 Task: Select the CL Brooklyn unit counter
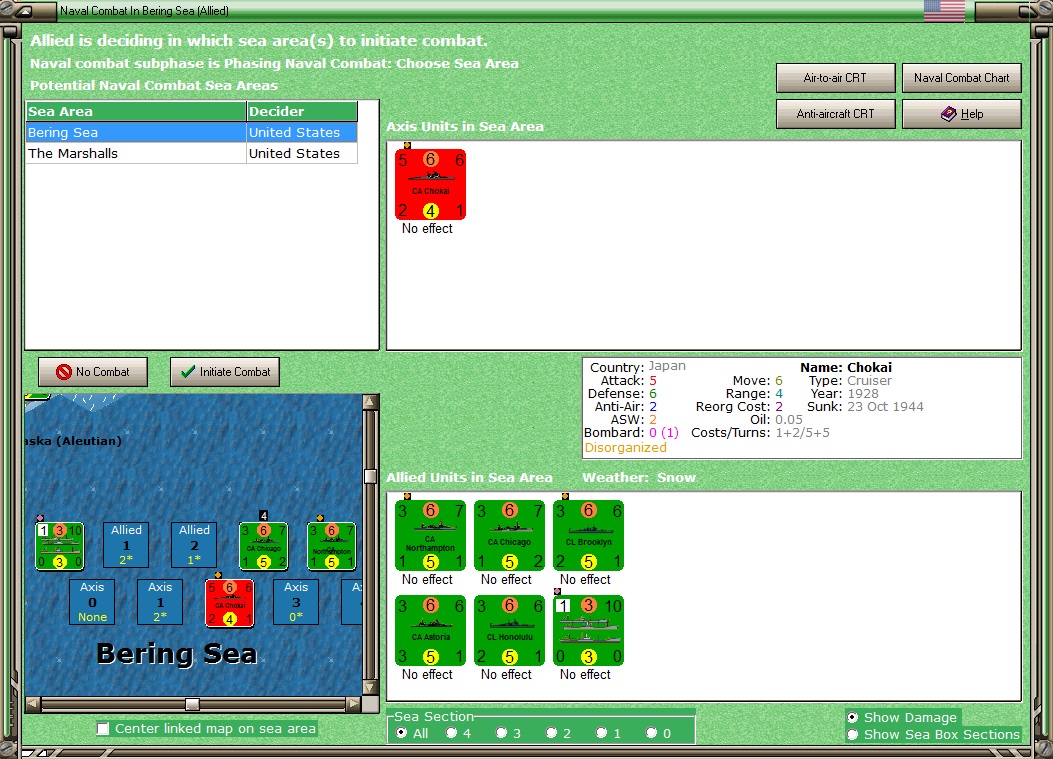coord(588,535)
